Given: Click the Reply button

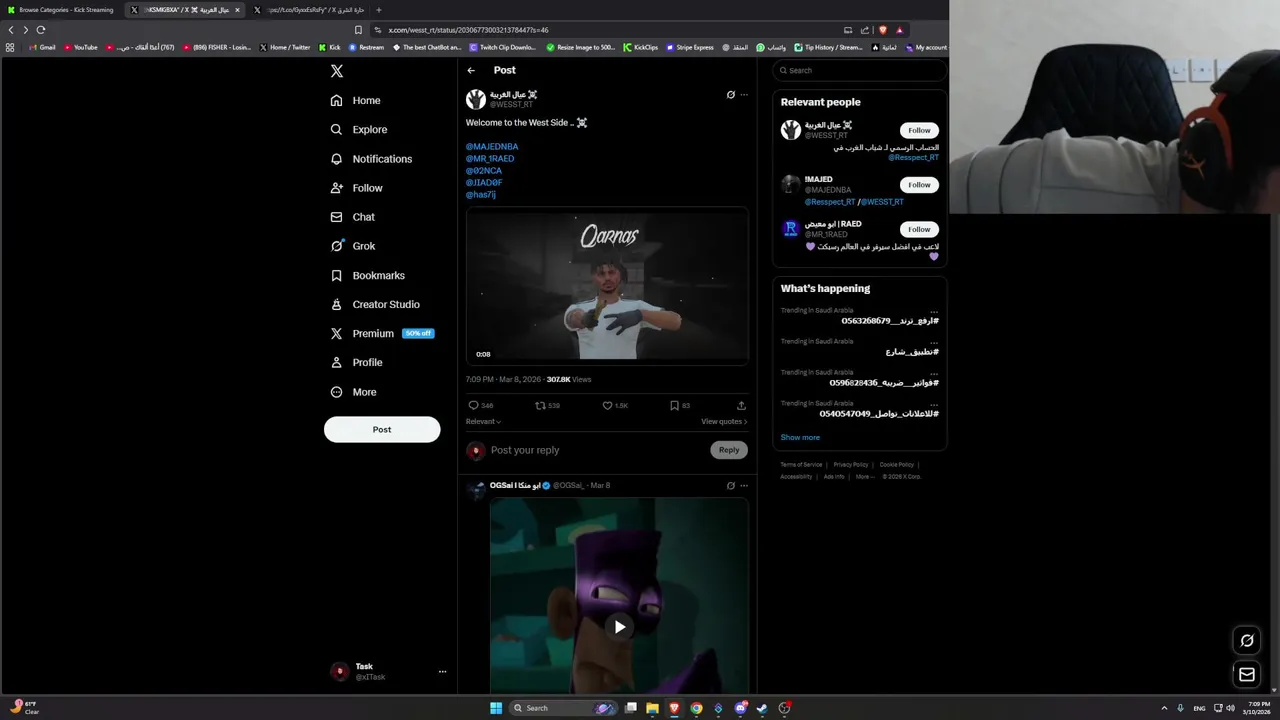Looking at the screenshot, I should coord(729,450).
